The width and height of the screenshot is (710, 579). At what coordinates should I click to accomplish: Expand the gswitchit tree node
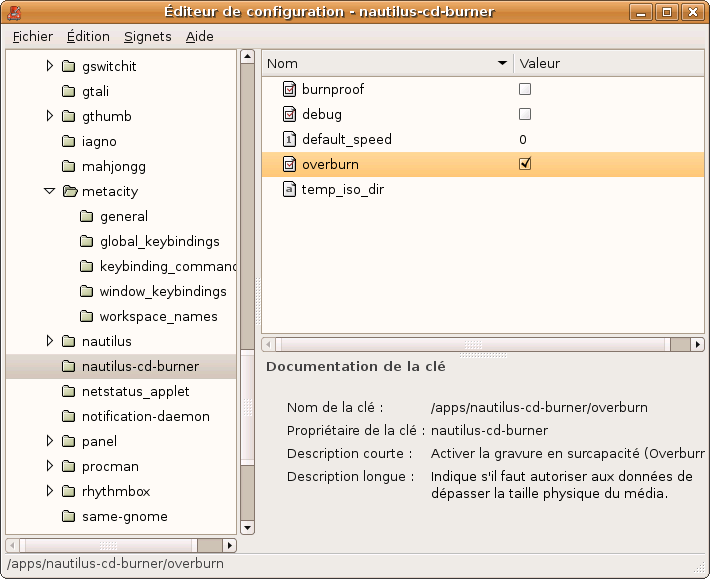coord(50,66)
